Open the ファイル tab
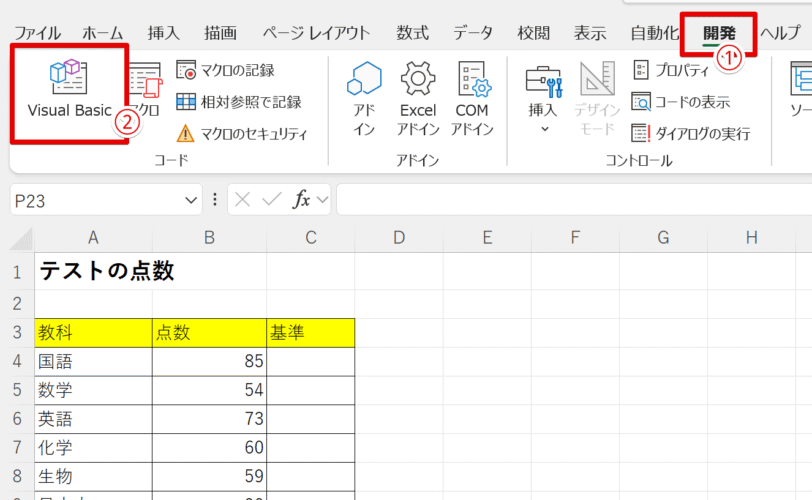Viewport: 812px width, 500px height. pos(37,33)
